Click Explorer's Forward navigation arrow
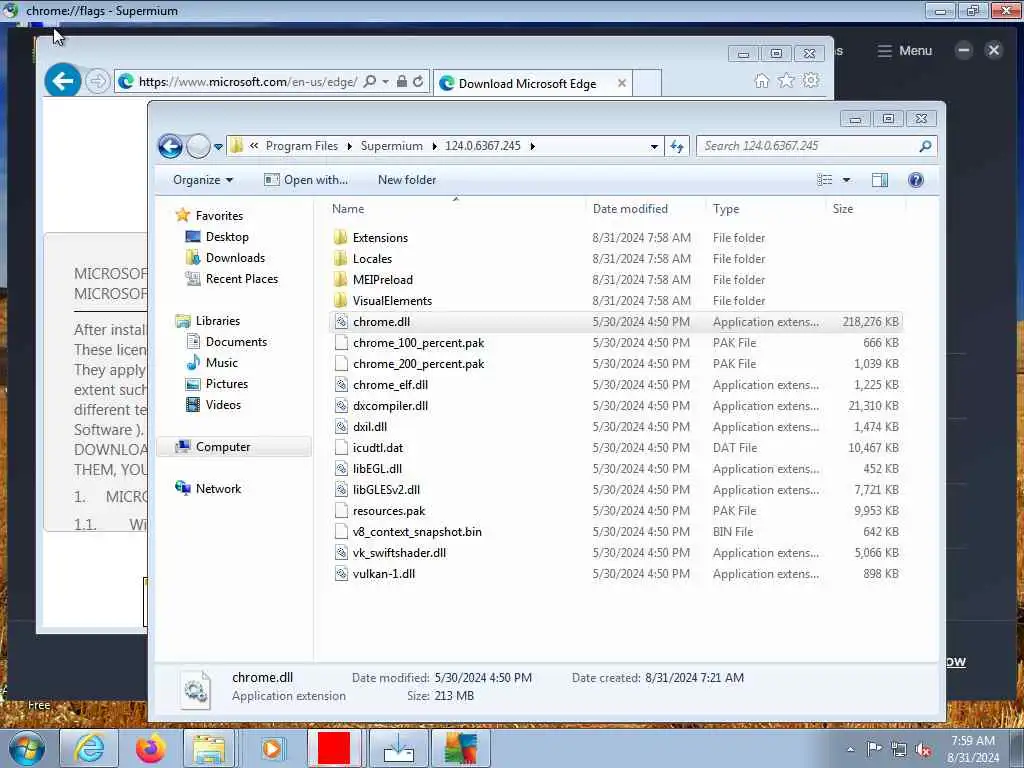1024x768 pixels. pos(198,146)
